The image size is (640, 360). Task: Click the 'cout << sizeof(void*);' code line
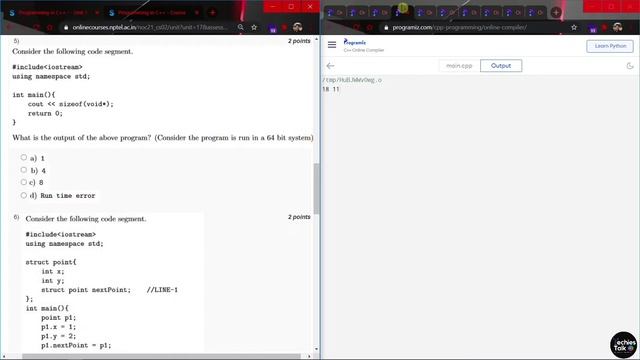(71, 104)
